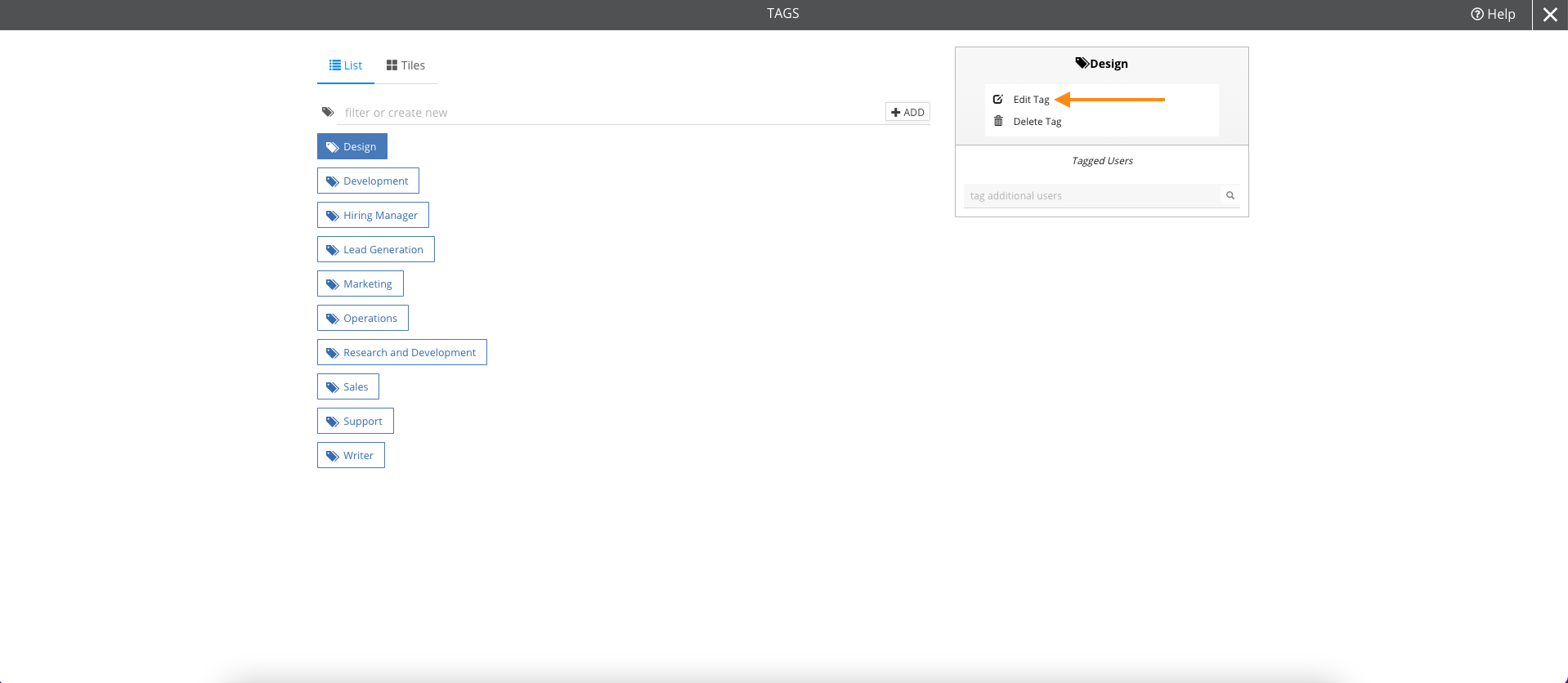Click the tag icon on Research and Development

(333, 353)
